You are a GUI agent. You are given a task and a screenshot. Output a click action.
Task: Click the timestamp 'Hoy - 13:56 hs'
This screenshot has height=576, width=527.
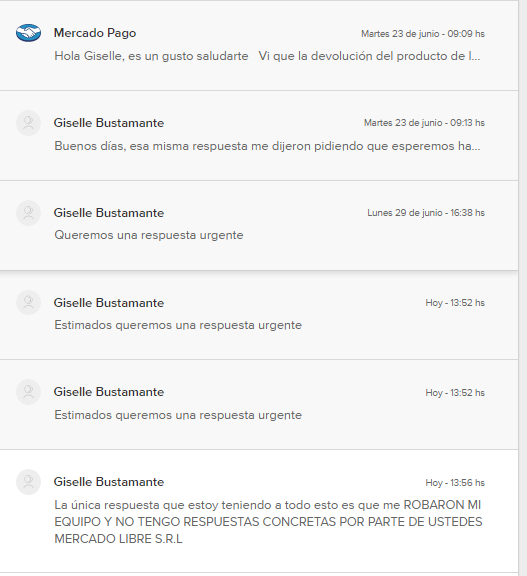point(455,483)
